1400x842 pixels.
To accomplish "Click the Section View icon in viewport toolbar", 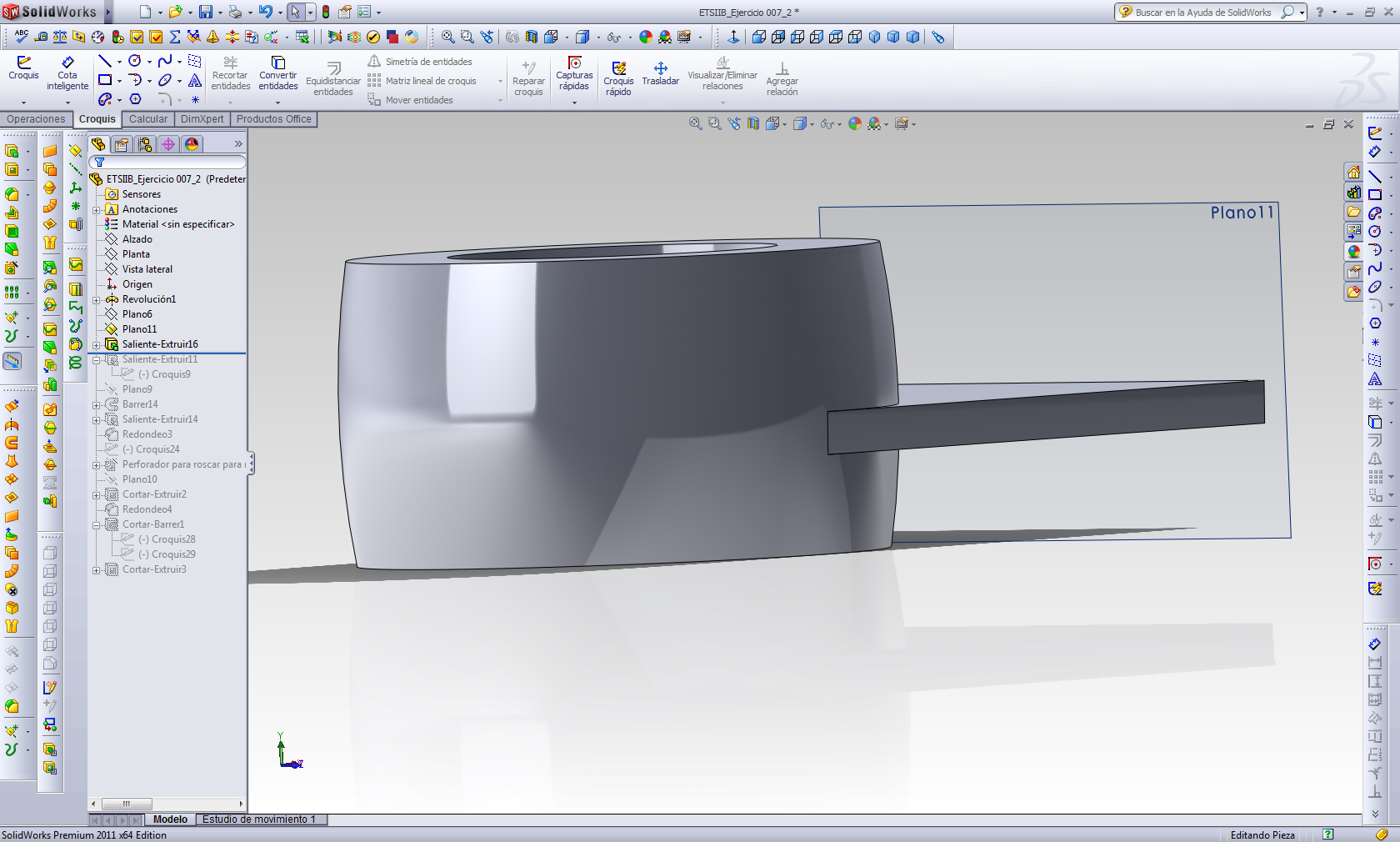I will pyautogui.click(x=753, y=123).
